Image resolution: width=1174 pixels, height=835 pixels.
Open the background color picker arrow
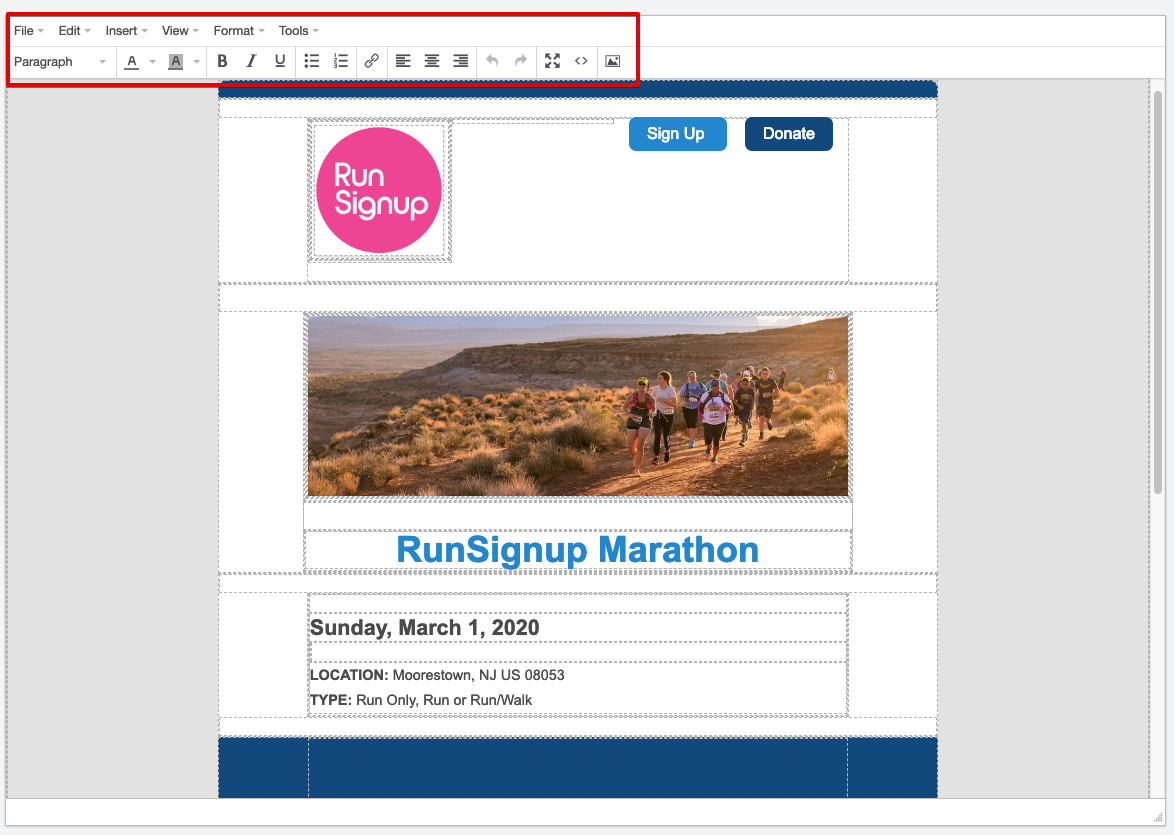(196, 61)
